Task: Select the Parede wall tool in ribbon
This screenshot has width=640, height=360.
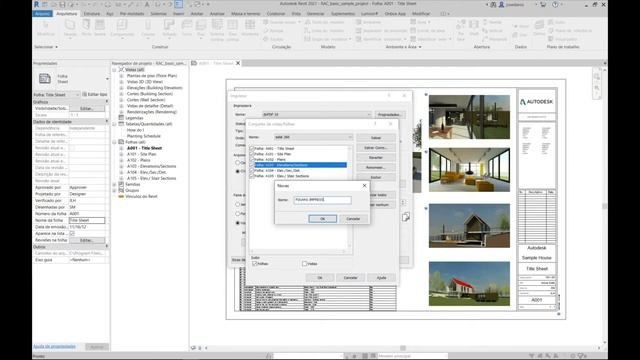Action: [x=70, y=28]
